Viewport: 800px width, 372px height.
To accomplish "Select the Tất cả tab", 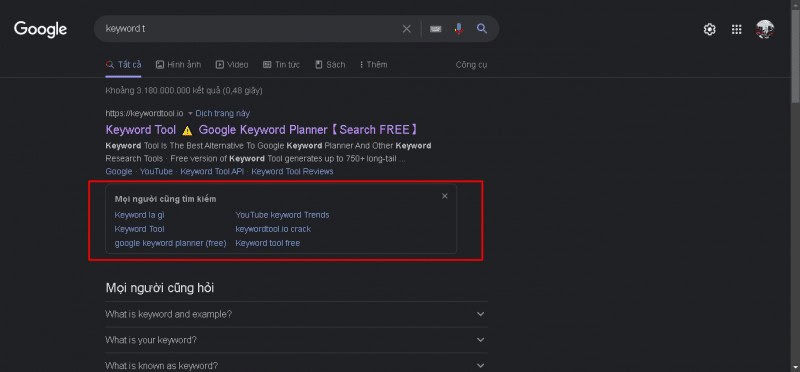I will coord(123,65).
